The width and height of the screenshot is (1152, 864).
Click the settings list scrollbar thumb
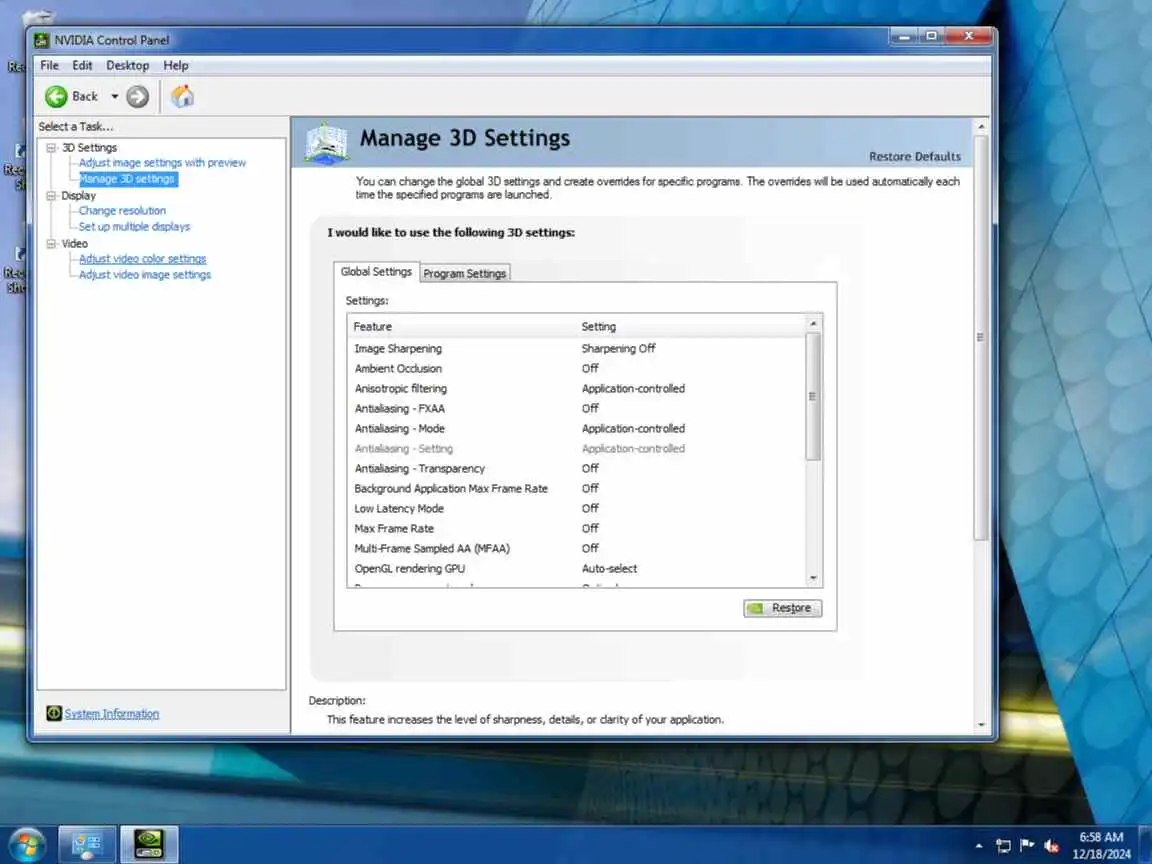813,397
